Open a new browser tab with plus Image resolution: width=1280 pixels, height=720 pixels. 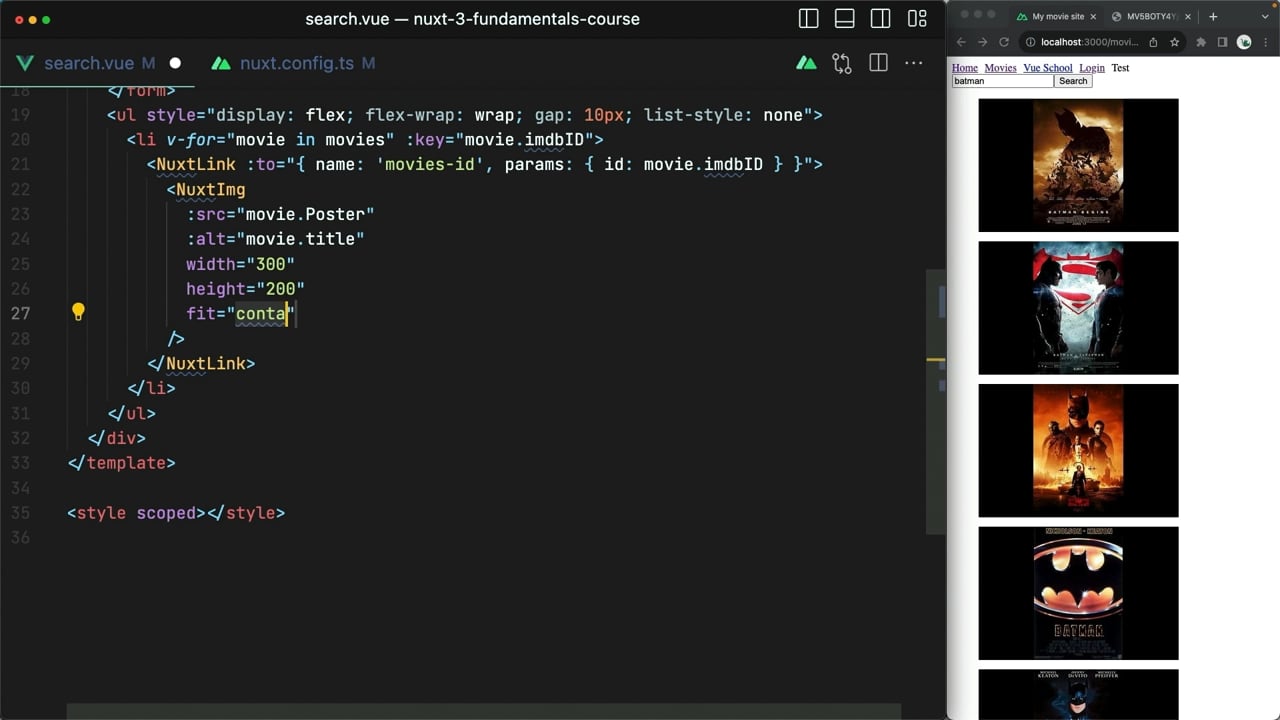click(x=1213, y=16)
